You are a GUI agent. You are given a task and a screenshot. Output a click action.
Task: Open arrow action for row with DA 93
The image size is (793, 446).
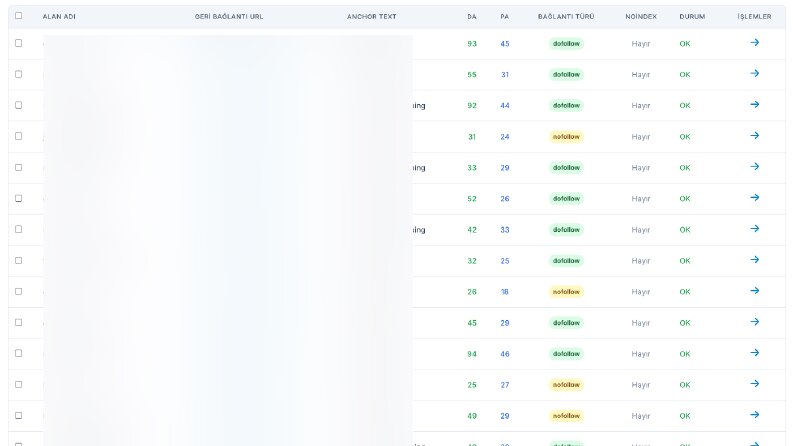click(755, 42)
